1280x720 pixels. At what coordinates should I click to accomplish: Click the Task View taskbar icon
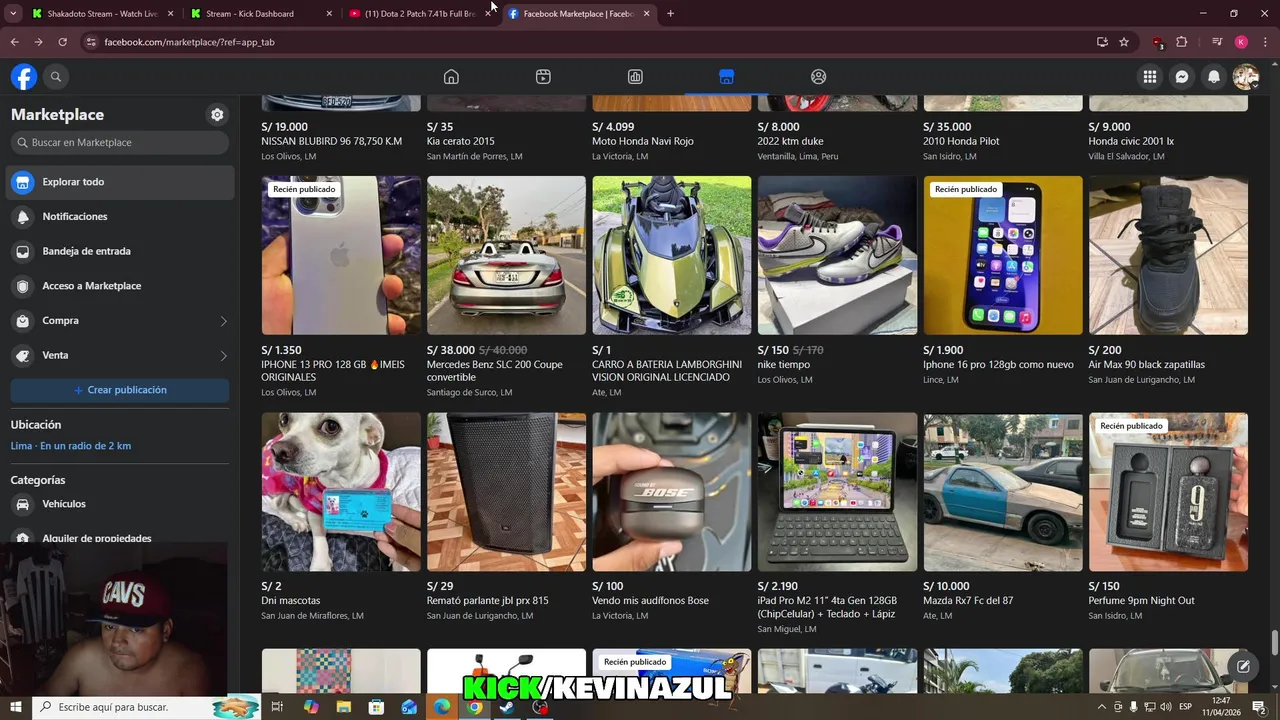[x=277, y=707]
